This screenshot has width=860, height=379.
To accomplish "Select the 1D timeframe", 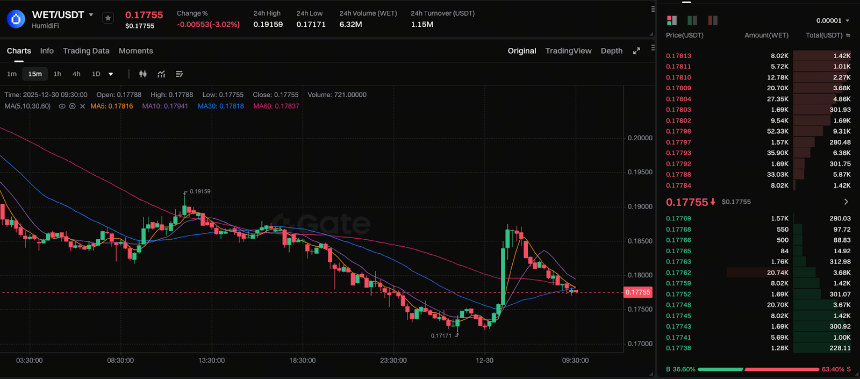I will point(96,73).
